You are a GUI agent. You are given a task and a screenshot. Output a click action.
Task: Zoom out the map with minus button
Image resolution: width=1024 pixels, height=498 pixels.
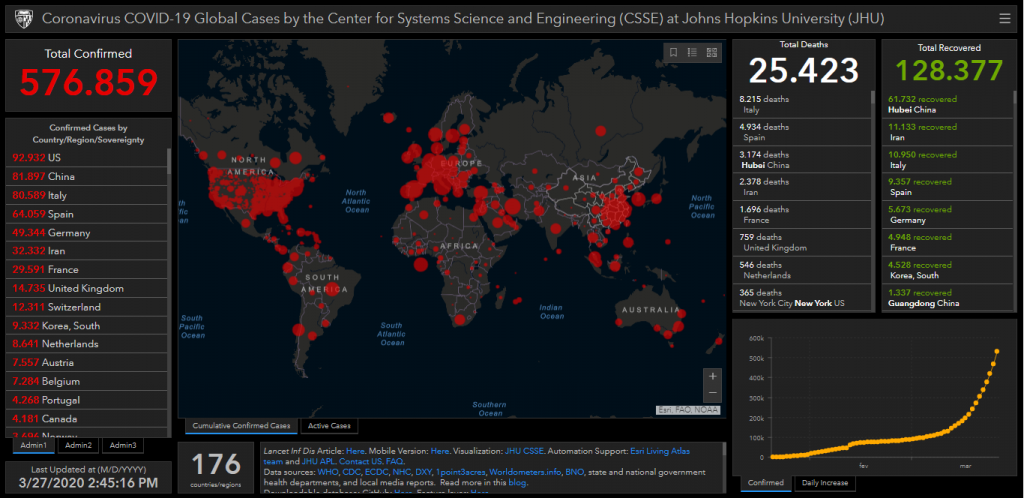pyautogui.click(x=712, y=394)
